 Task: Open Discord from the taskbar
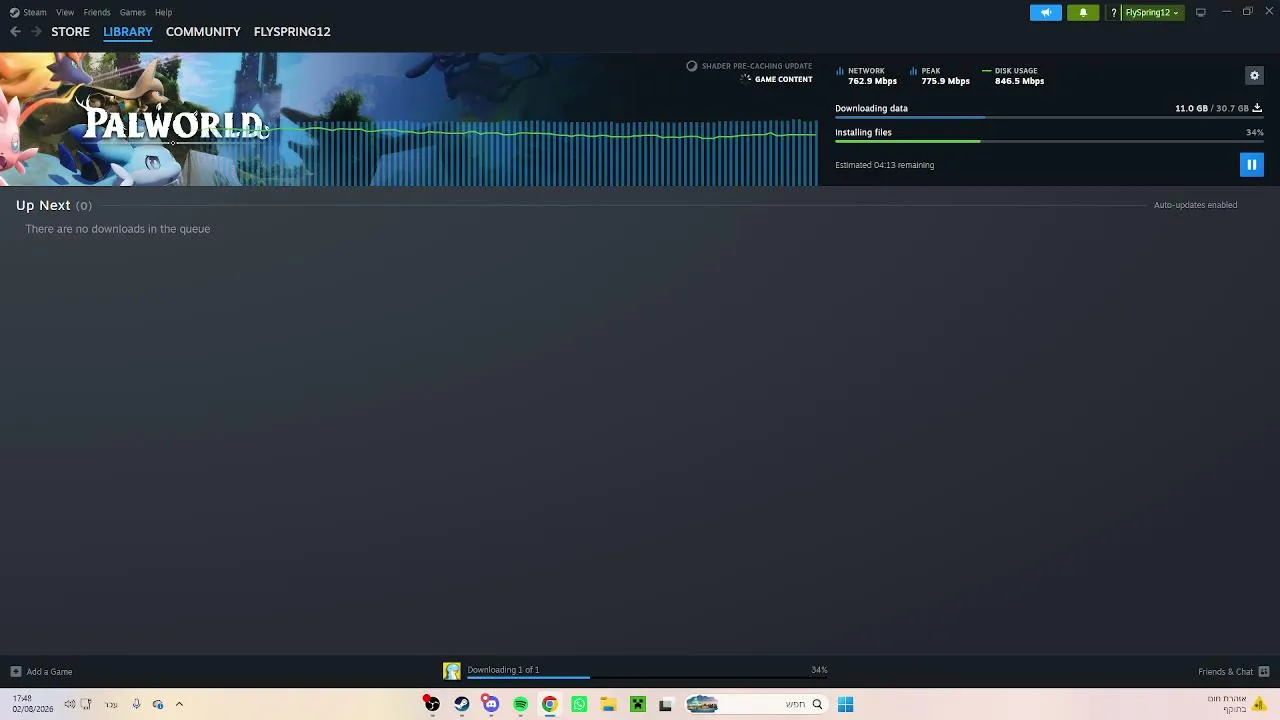coord(490,704)
